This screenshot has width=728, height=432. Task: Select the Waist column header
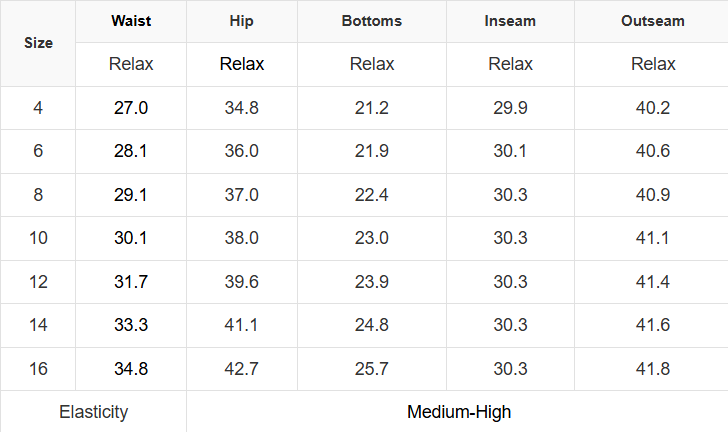pos(131,21)
